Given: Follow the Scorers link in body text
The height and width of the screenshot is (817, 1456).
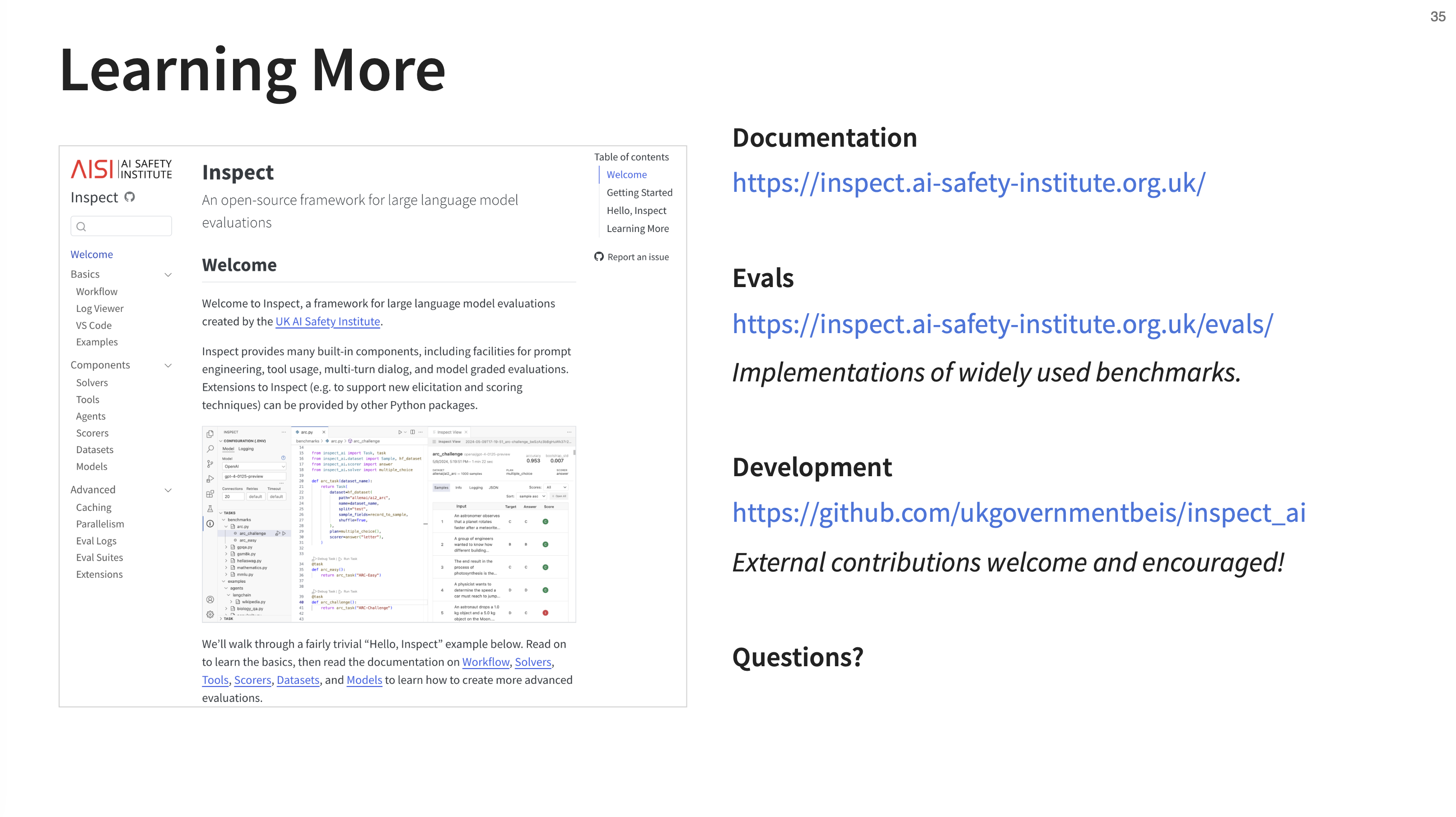Looking at the screenshot, I should click(x=252, y=680).
